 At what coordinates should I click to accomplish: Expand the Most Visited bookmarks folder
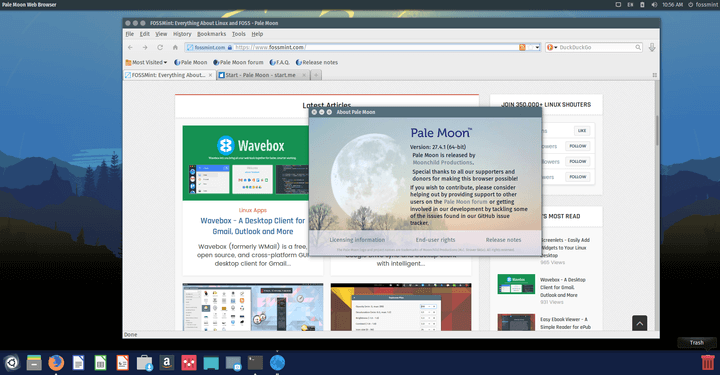coord(146,62)
